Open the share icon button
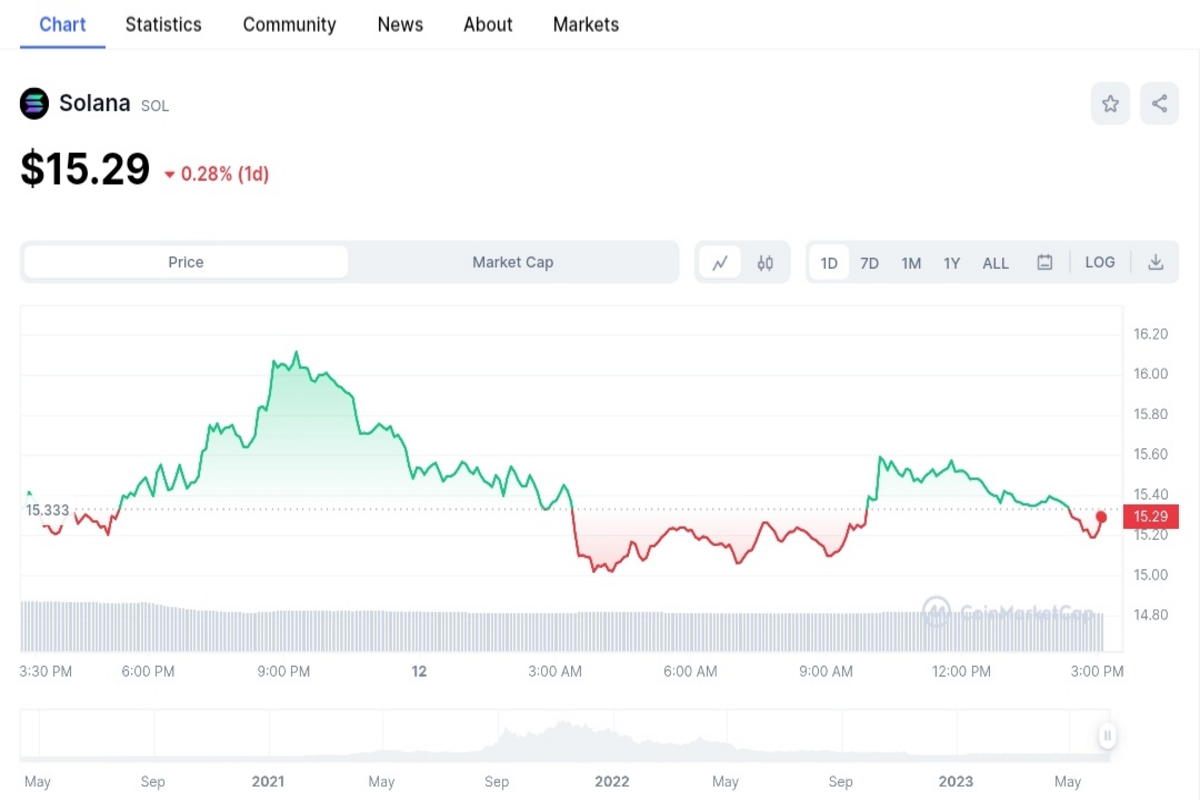The width and height of the screenshot is (1200, 800). click(x=1159, y=104)
